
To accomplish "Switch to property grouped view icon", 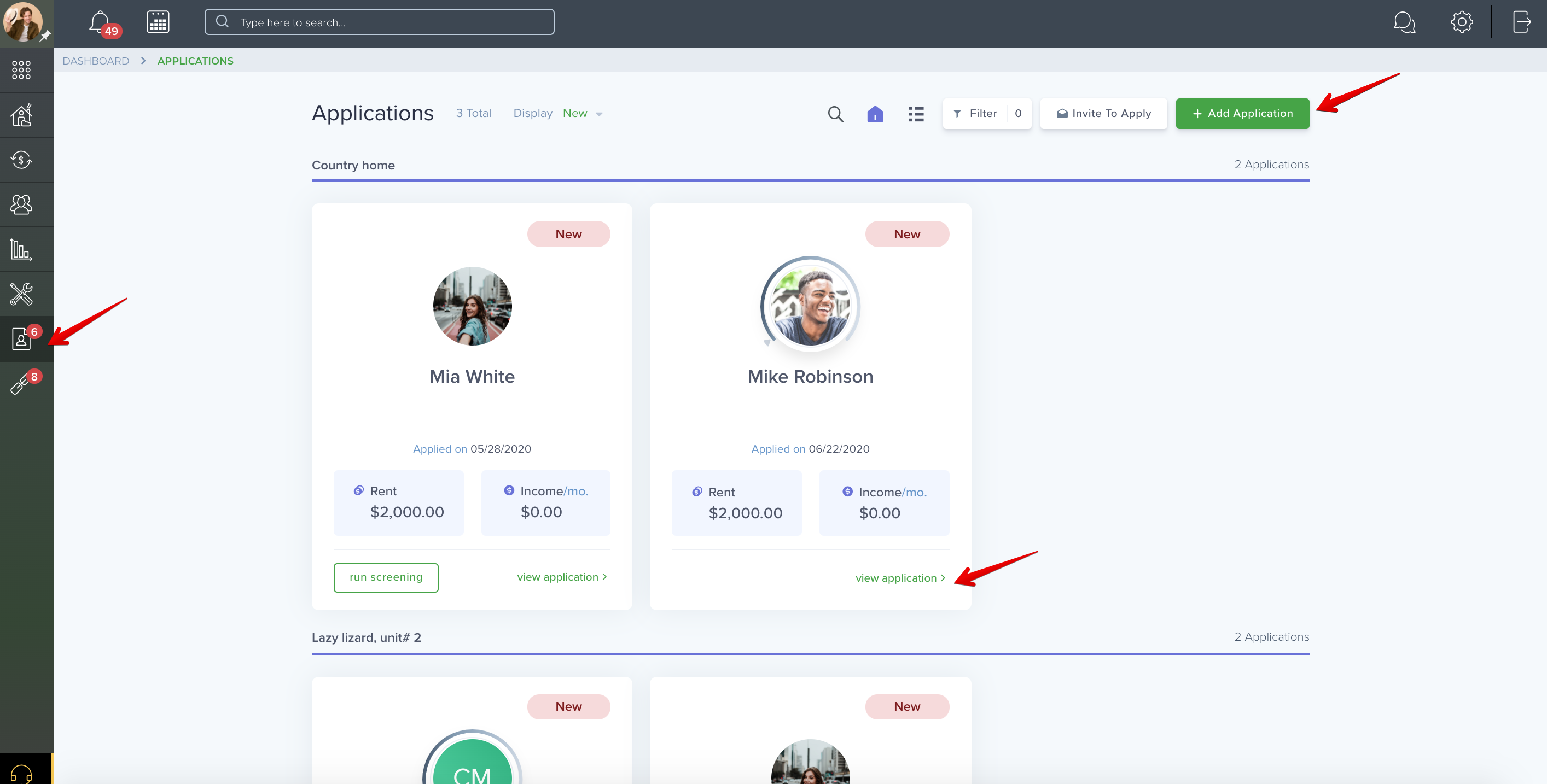I will pyautogui.click(x=875, y=114).
